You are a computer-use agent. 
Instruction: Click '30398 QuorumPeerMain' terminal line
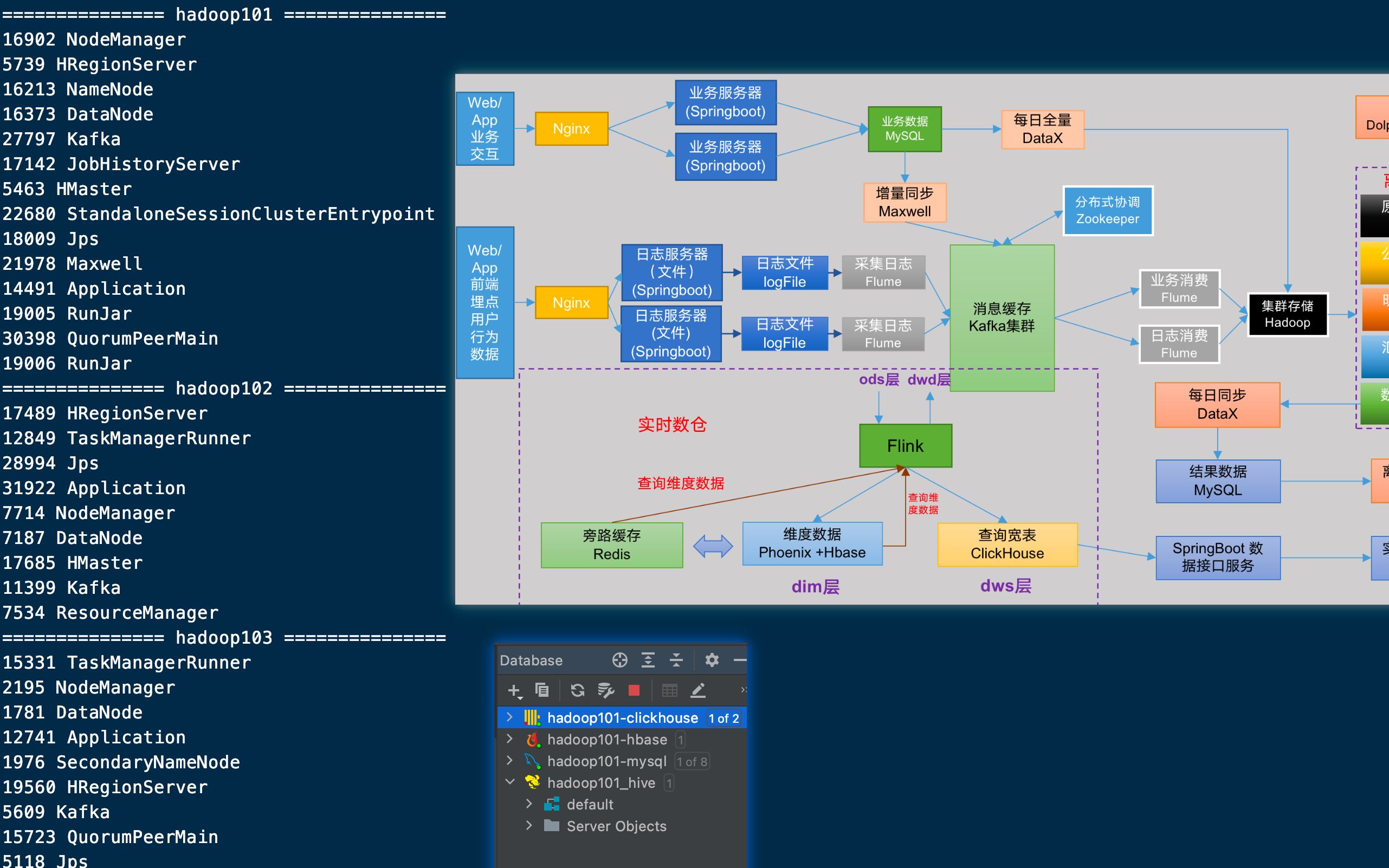110,339
